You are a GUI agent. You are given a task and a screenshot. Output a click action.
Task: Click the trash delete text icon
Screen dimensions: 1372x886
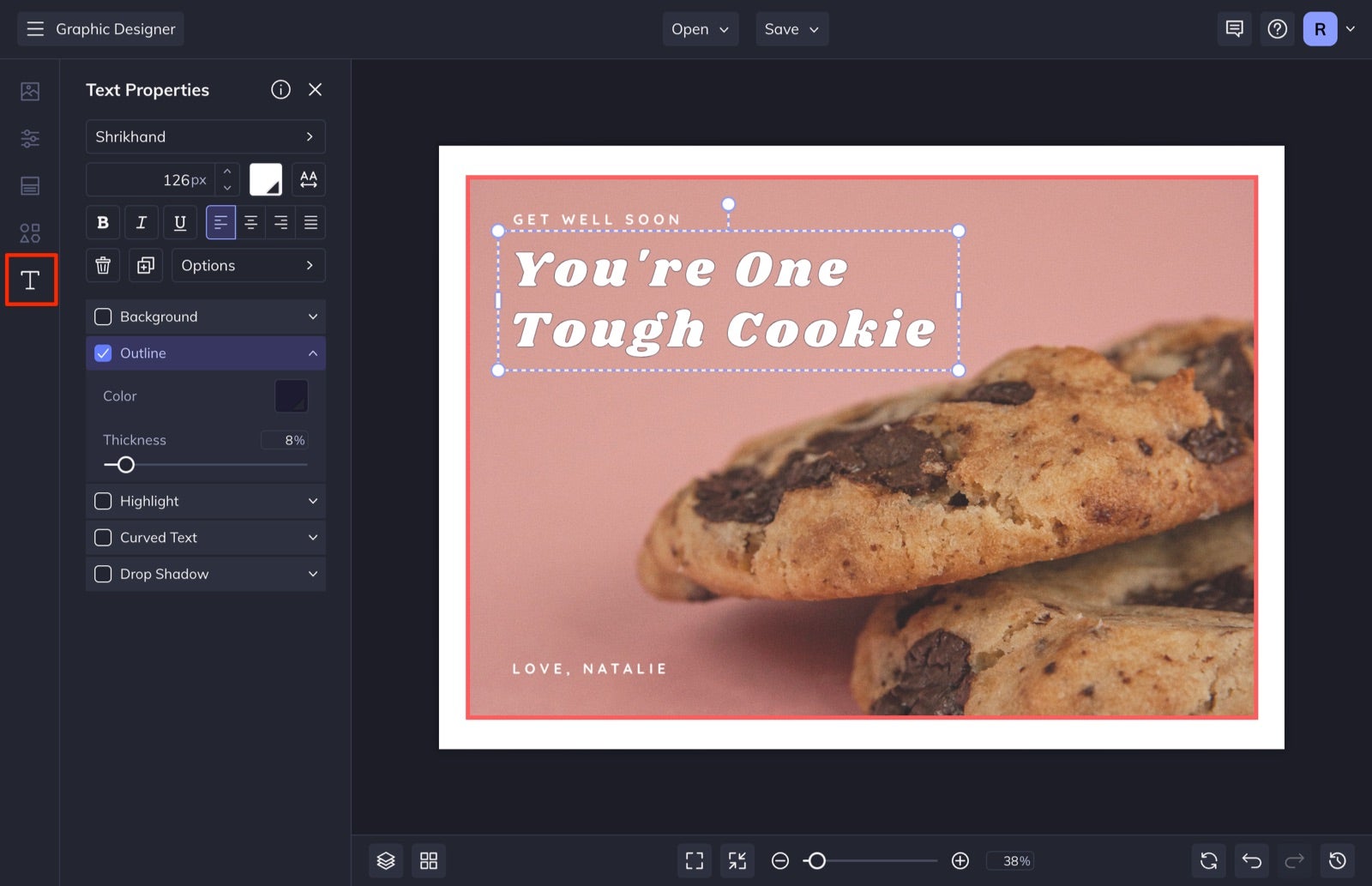103,266
